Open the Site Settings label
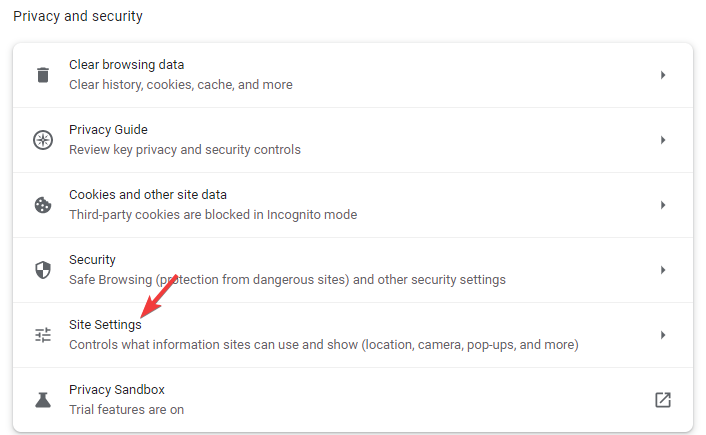 pos(105,325)
